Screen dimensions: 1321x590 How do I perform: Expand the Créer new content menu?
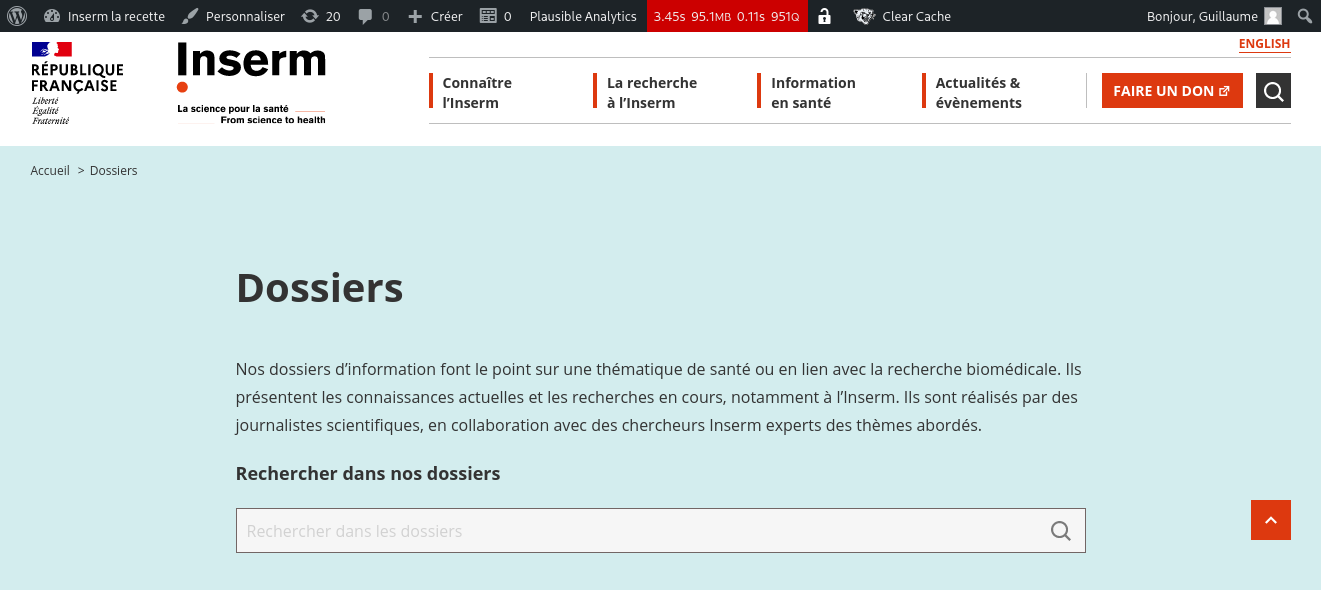tap(436, 16)
